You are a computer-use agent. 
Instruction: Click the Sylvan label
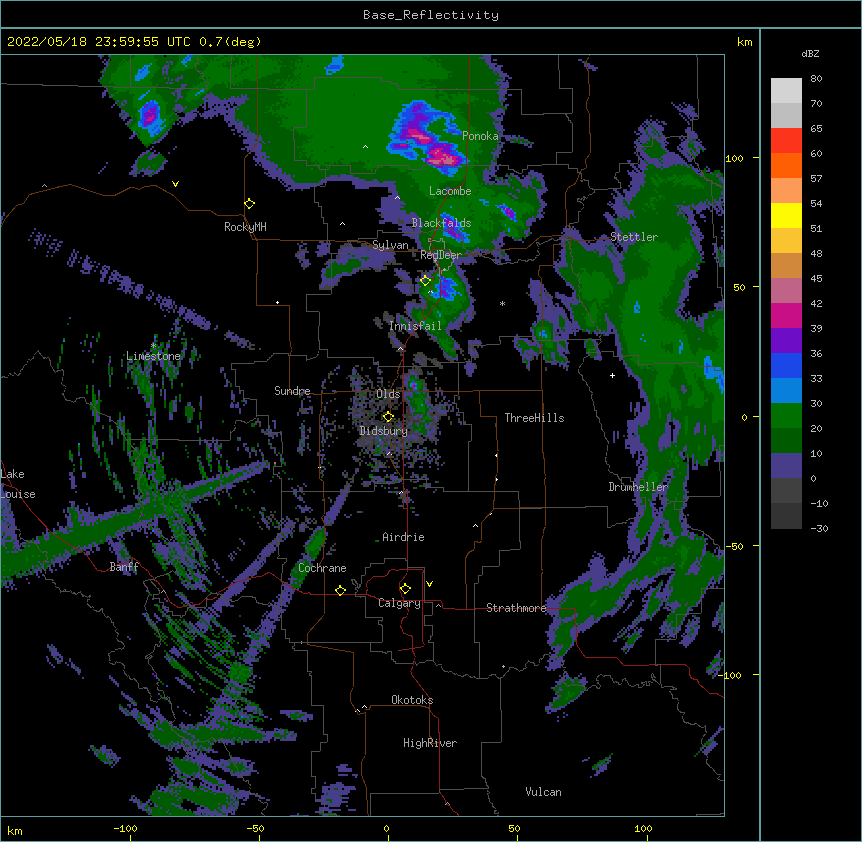[390, 245]
